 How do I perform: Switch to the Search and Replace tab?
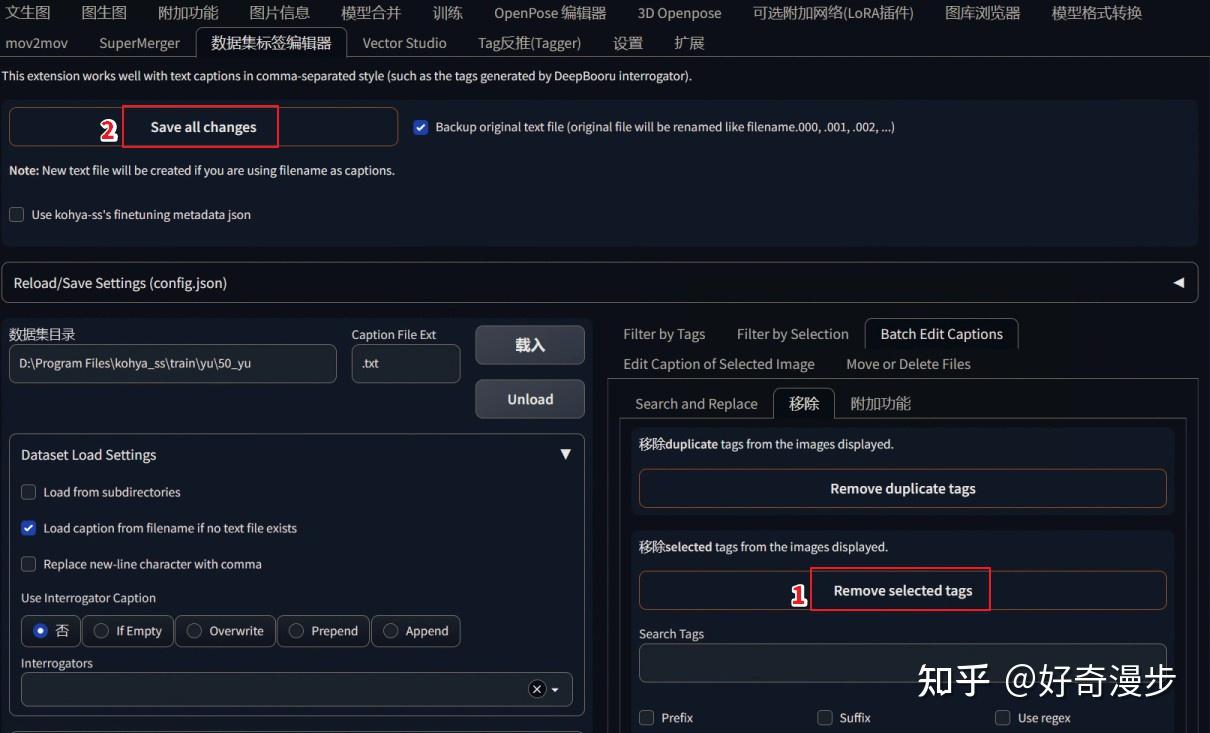pyautogui.click(x=696, y=403)
